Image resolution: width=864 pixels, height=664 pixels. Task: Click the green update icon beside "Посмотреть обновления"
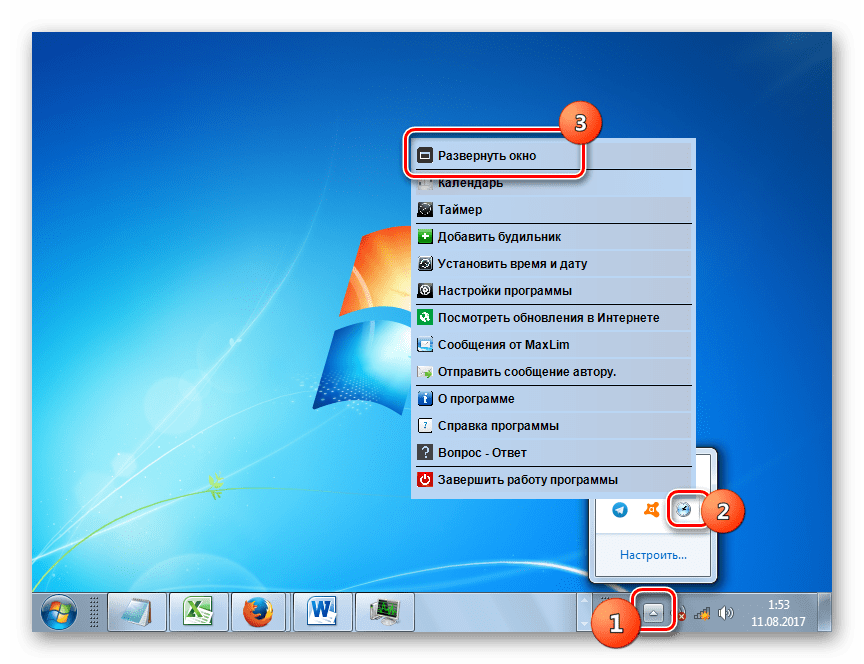(425, 318)
